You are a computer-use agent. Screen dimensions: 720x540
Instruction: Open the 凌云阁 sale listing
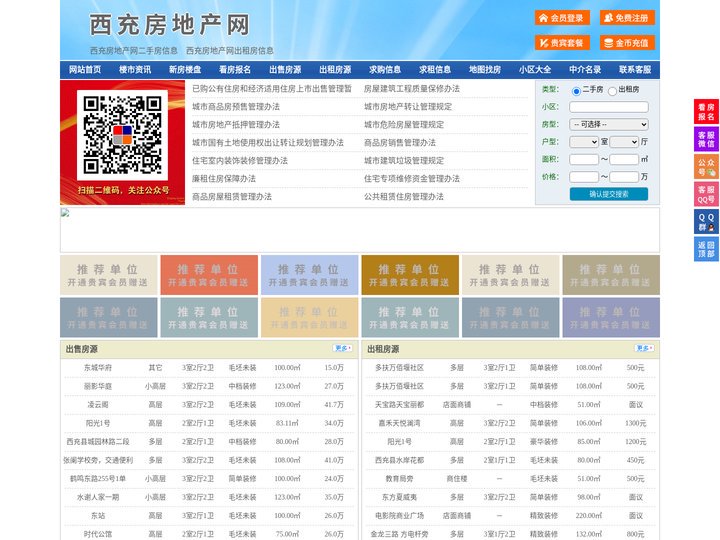click(x=98, y=405)
